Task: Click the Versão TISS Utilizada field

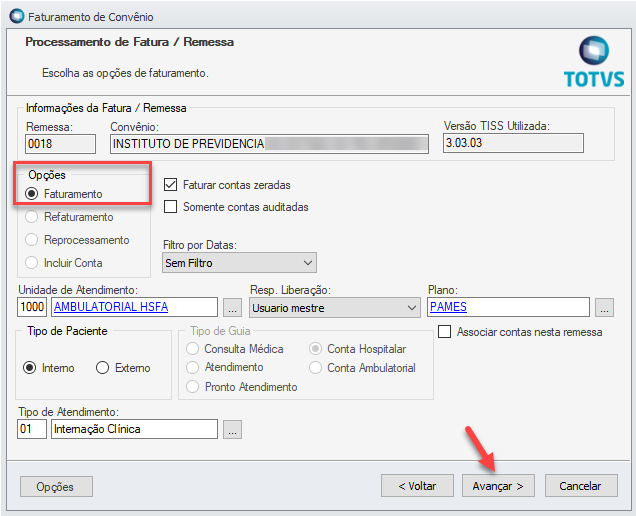Action: coord(514,143)
